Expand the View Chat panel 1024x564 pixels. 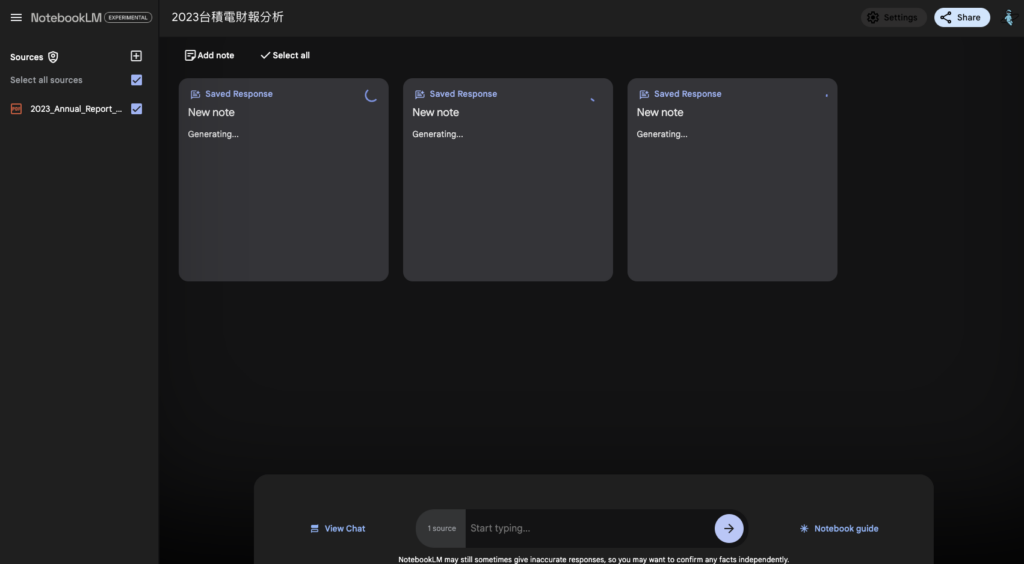coord(338,528)
